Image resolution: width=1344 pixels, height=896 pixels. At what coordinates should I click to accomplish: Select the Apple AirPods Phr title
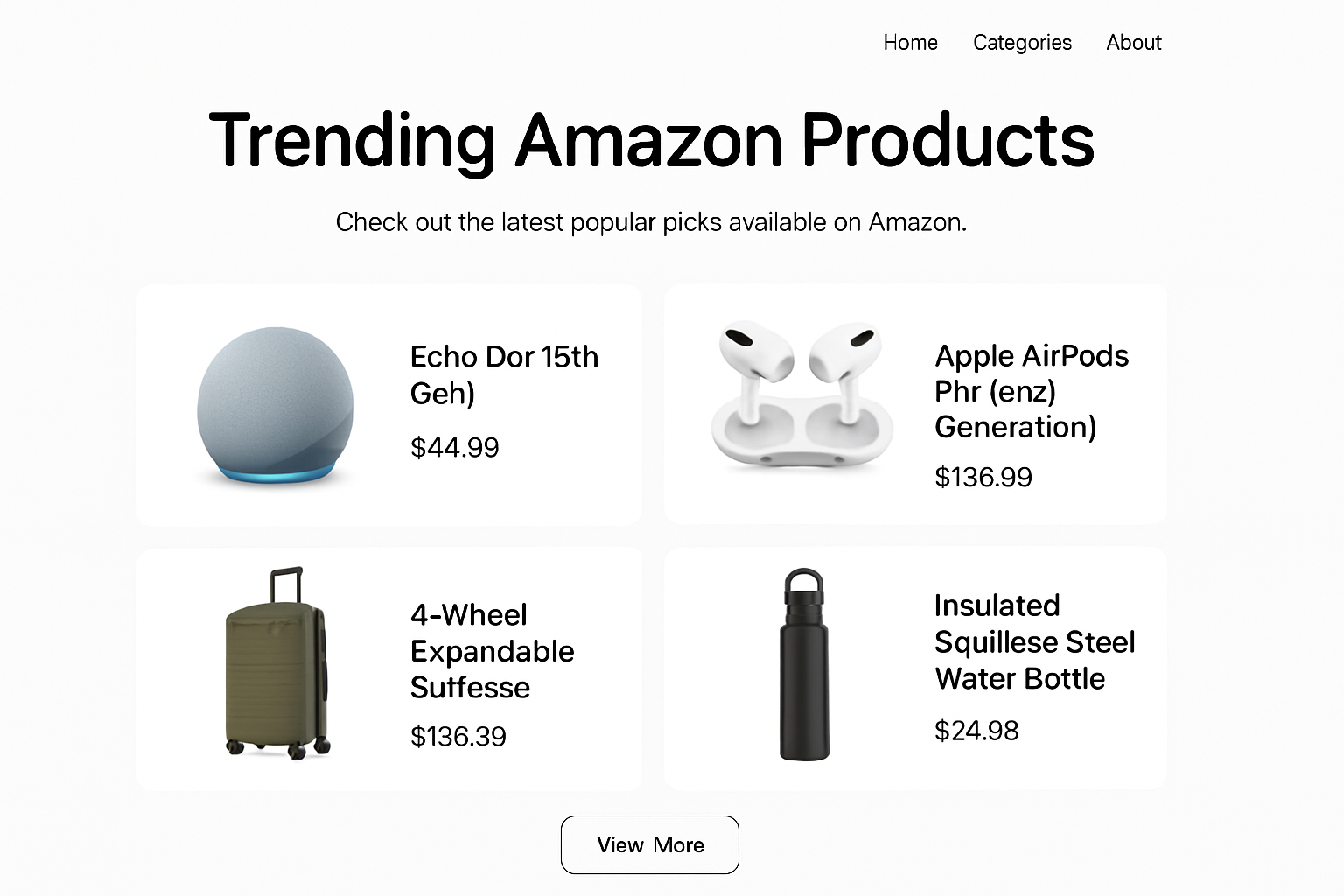[1032, 391]
